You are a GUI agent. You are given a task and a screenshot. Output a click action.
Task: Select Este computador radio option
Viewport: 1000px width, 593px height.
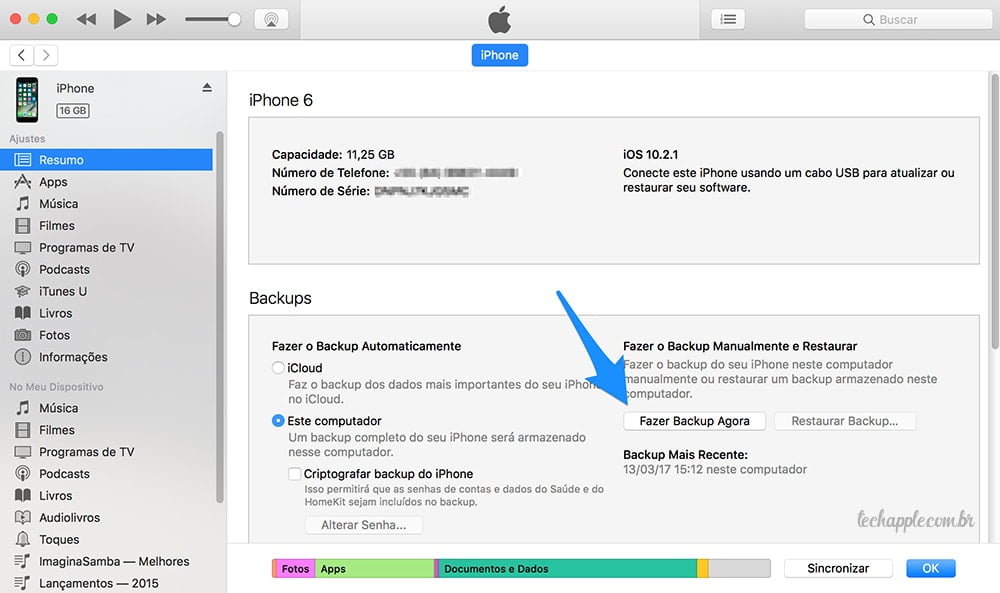click(278, 421)
